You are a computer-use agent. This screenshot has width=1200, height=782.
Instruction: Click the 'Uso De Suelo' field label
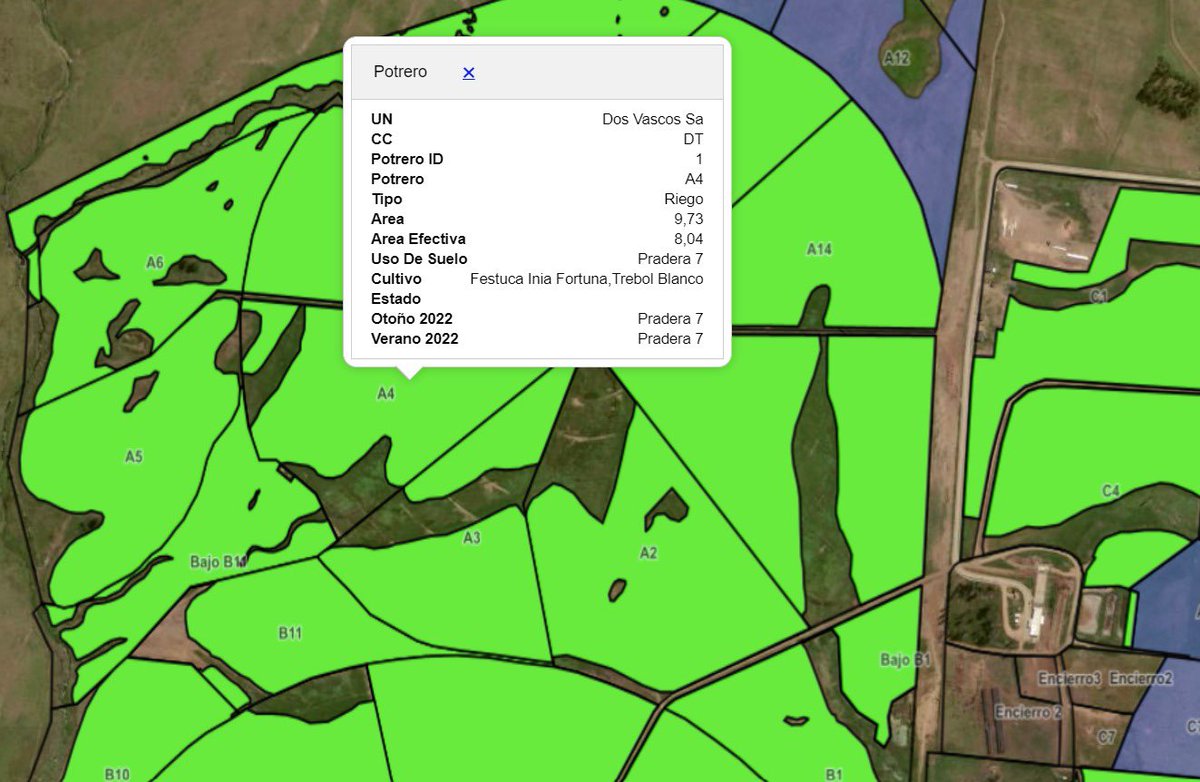[419, 259]
